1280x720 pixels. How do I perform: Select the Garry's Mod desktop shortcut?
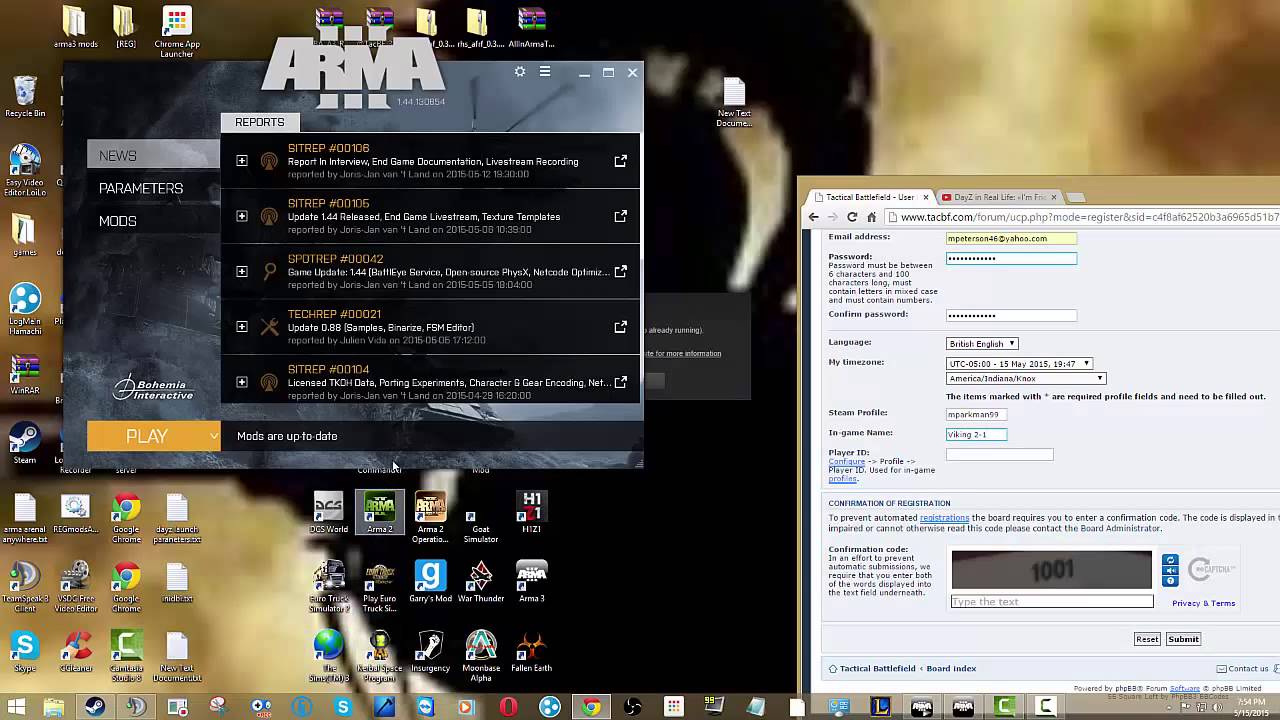click(x=430, y=581)
